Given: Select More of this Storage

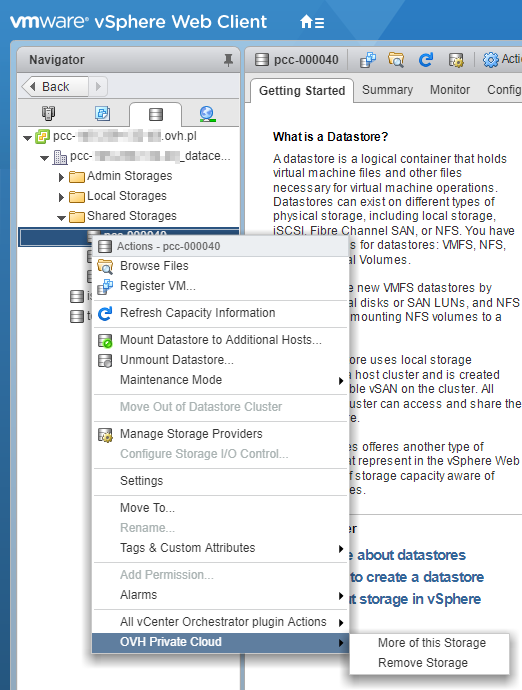Looking at the screenshot, I should click(x=429, y=643).
